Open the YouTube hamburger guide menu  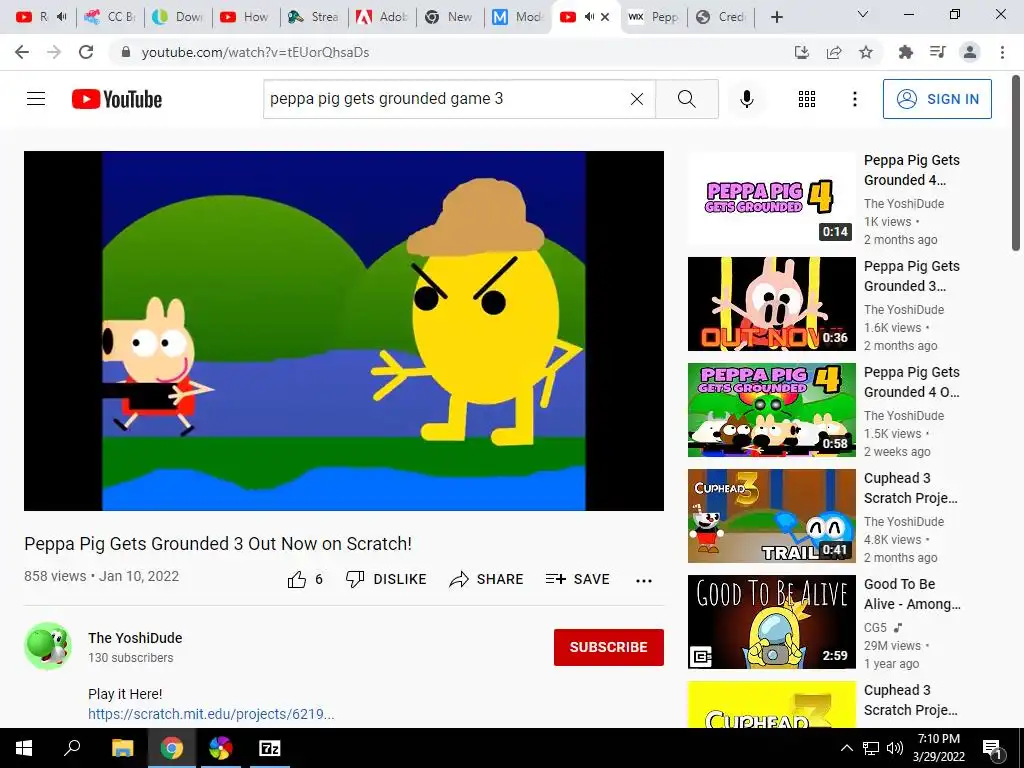coord(36,99)
